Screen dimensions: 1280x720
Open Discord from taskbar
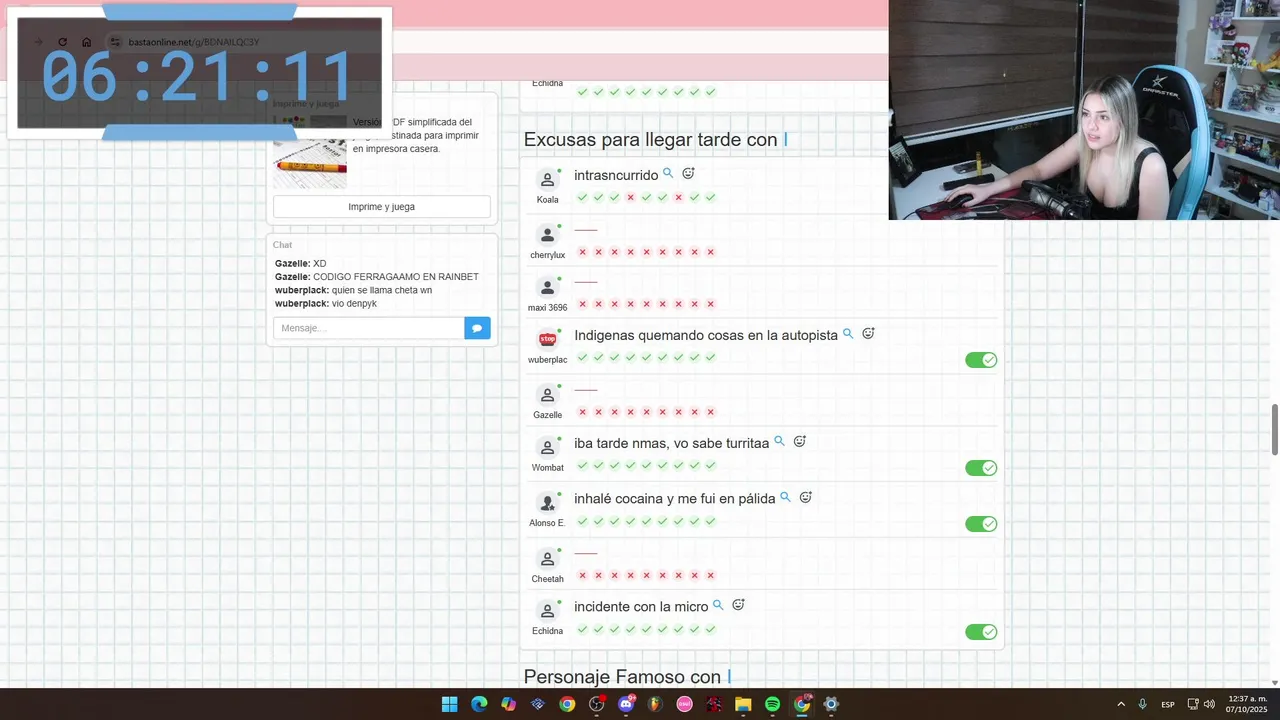pos(626,704)
